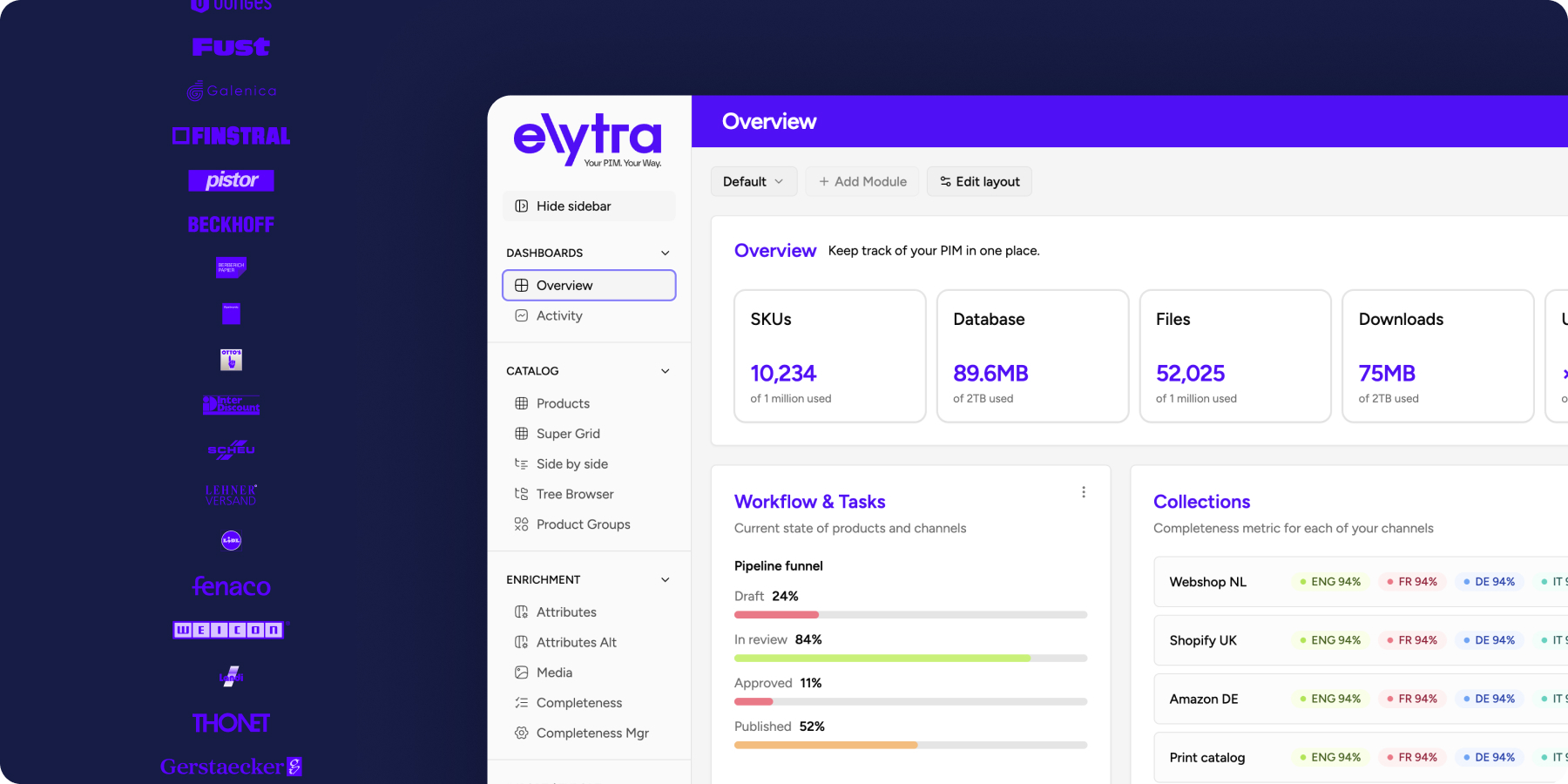Open the Default layout dropdown
Image resolution: width=1568 pixels, height=784 pixels.
(754, 181)
